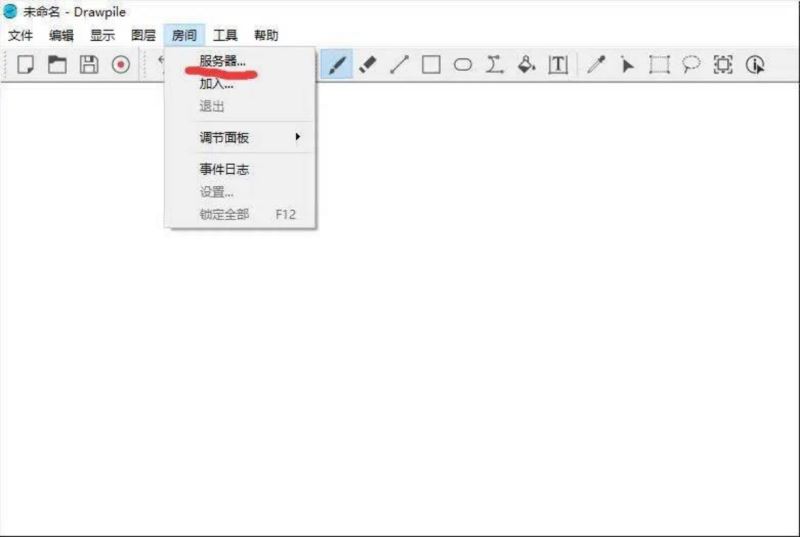The height and width of the screenshot is (537, 800).
Task: Open the 工具 menu
Action: (x=225, y=35)
